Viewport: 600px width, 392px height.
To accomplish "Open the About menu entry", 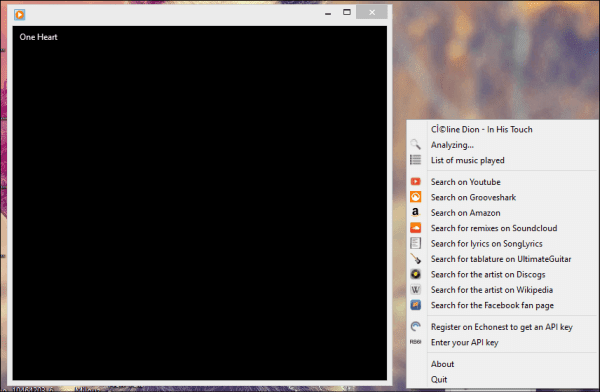I will point(502,364).
